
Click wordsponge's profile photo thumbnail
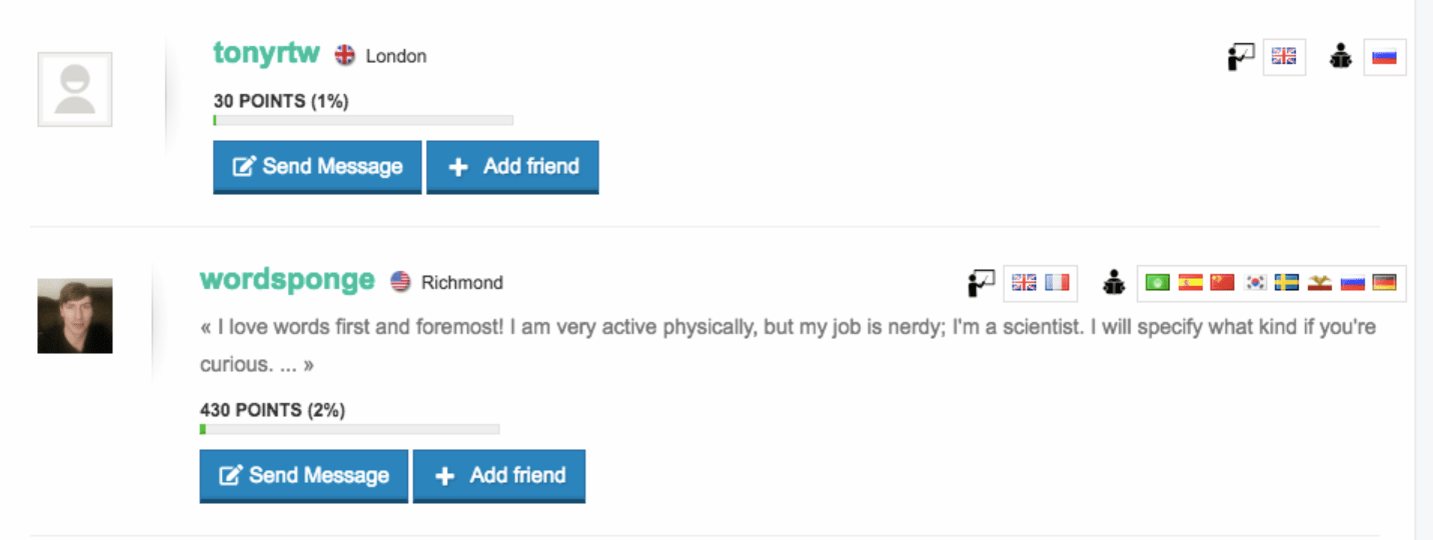[x=75, y=316]
